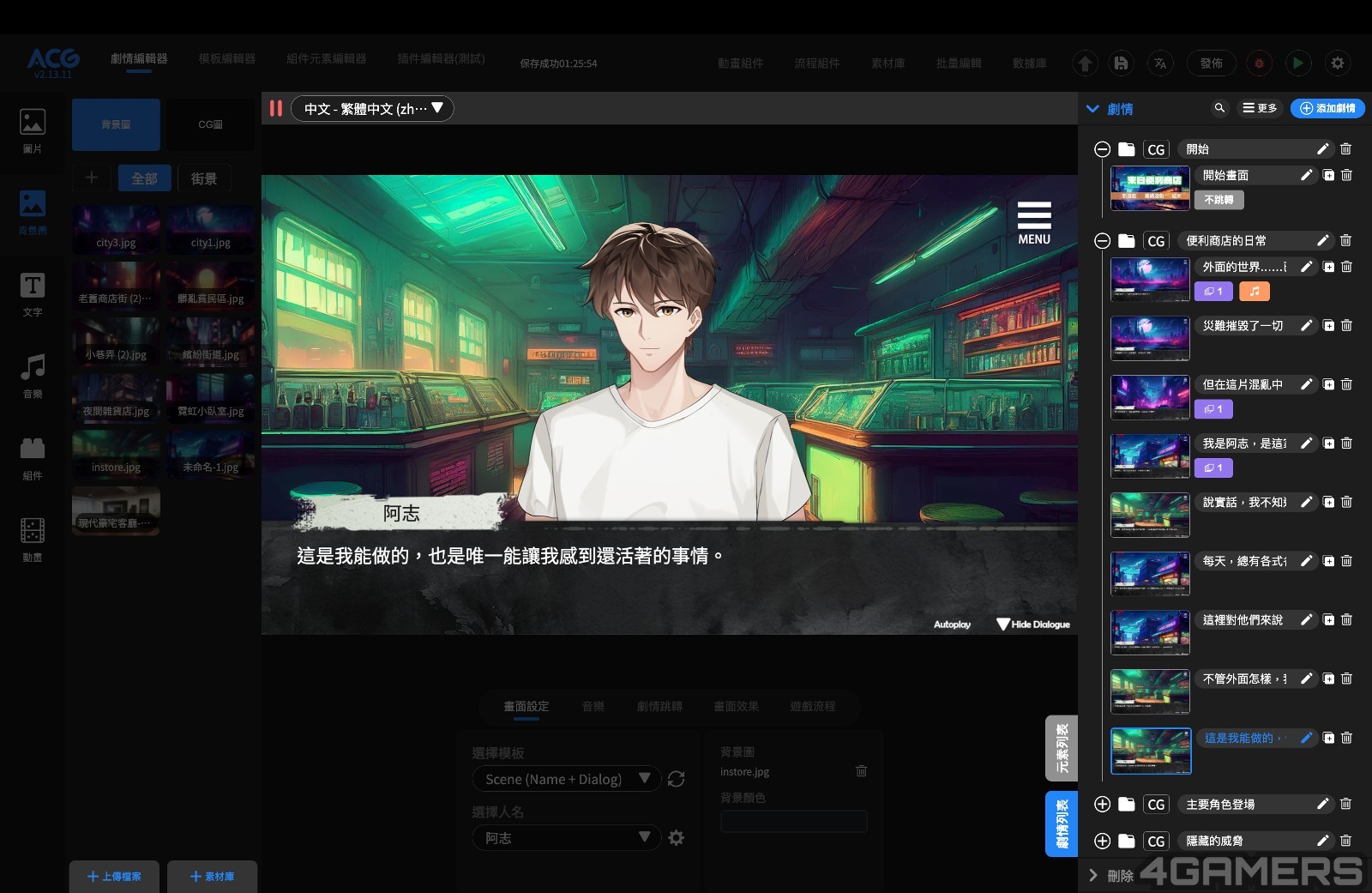Screen dimensions: 1372x893
Task: Click the 發佈 publish button
Action: pyautogui.click(x=1212, y=63)
